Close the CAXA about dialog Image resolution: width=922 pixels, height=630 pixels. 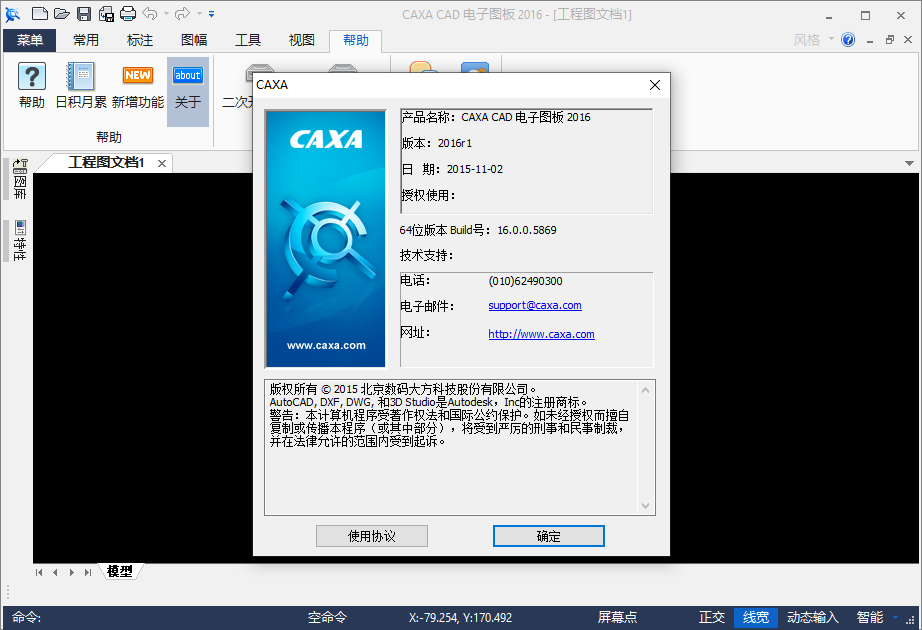(655, 85)
